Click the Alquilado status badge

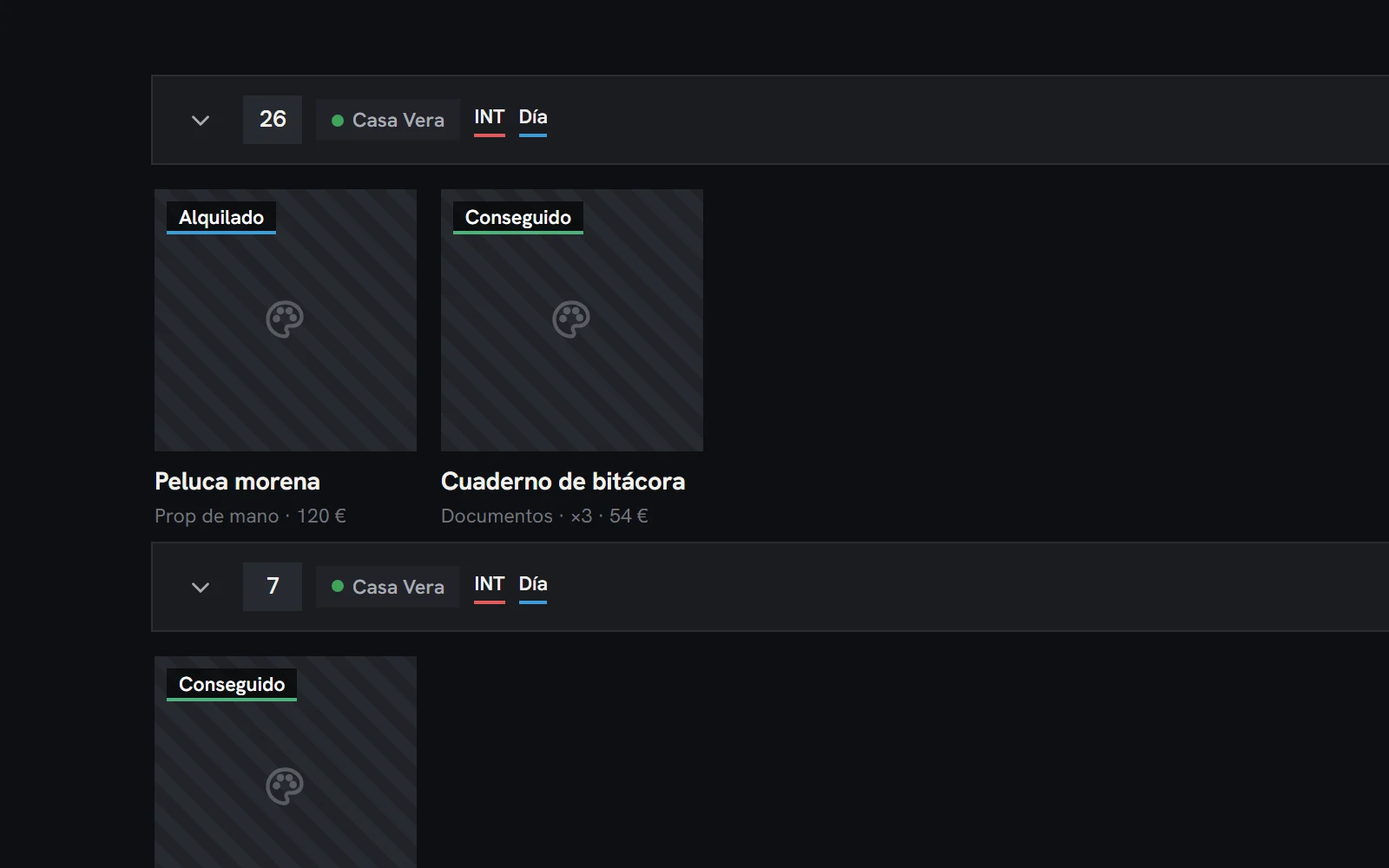pyautogui.click(x=221, y=218)
